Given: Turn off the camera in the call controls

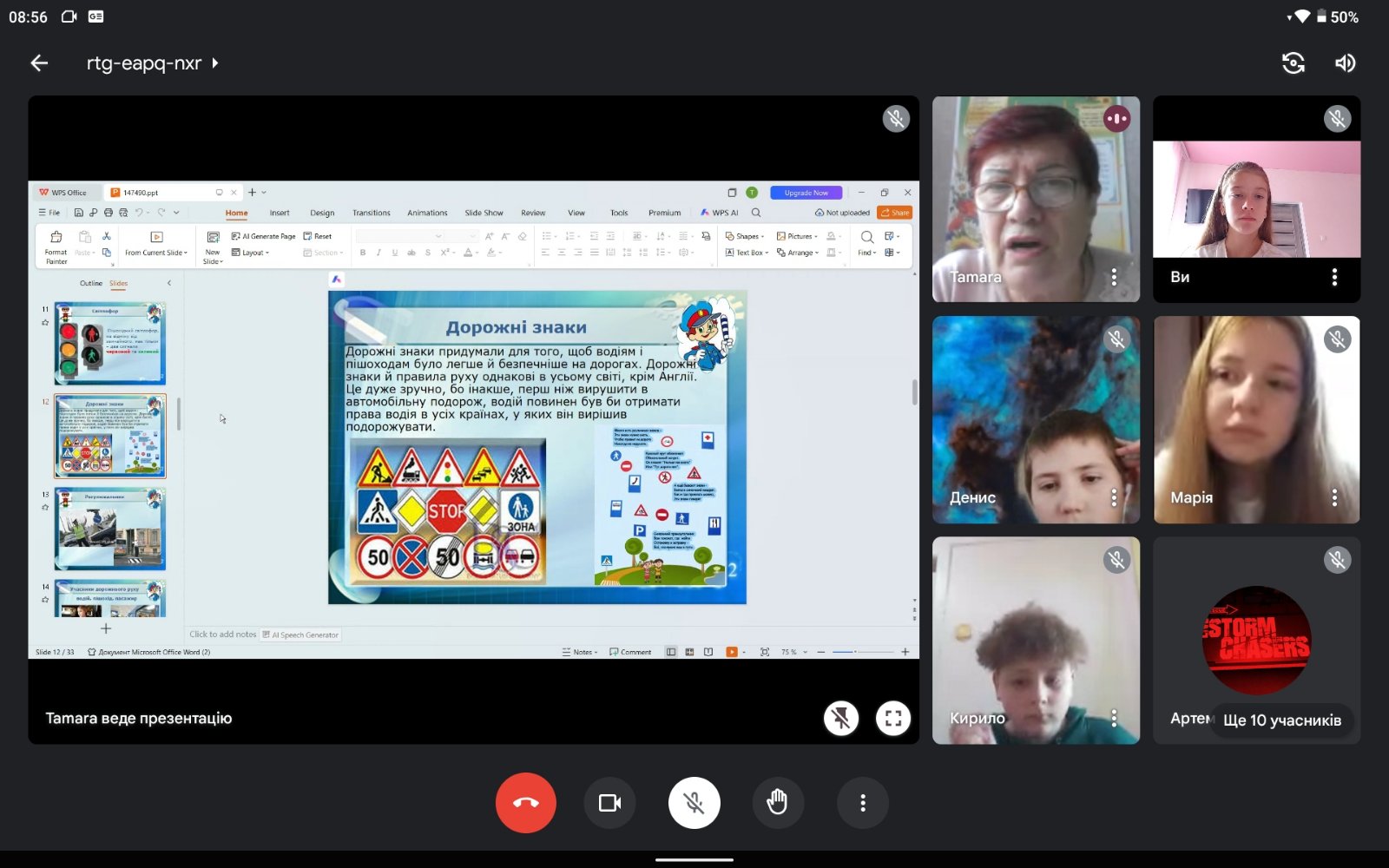Looking at the screenshot, I should click(x=609, y=803).
